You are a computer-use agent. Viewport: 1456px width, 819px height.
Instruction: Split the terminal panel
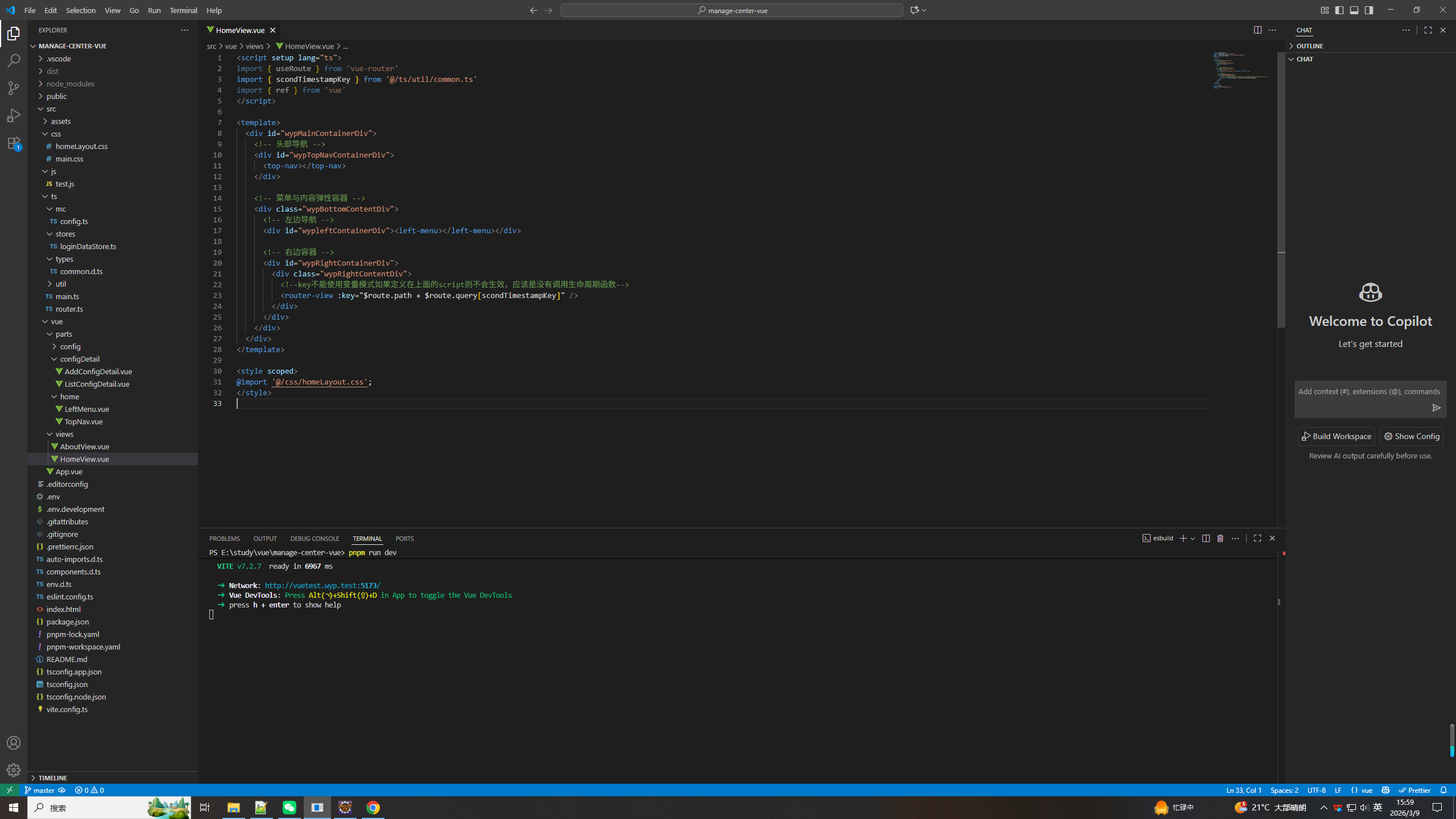1206,538
